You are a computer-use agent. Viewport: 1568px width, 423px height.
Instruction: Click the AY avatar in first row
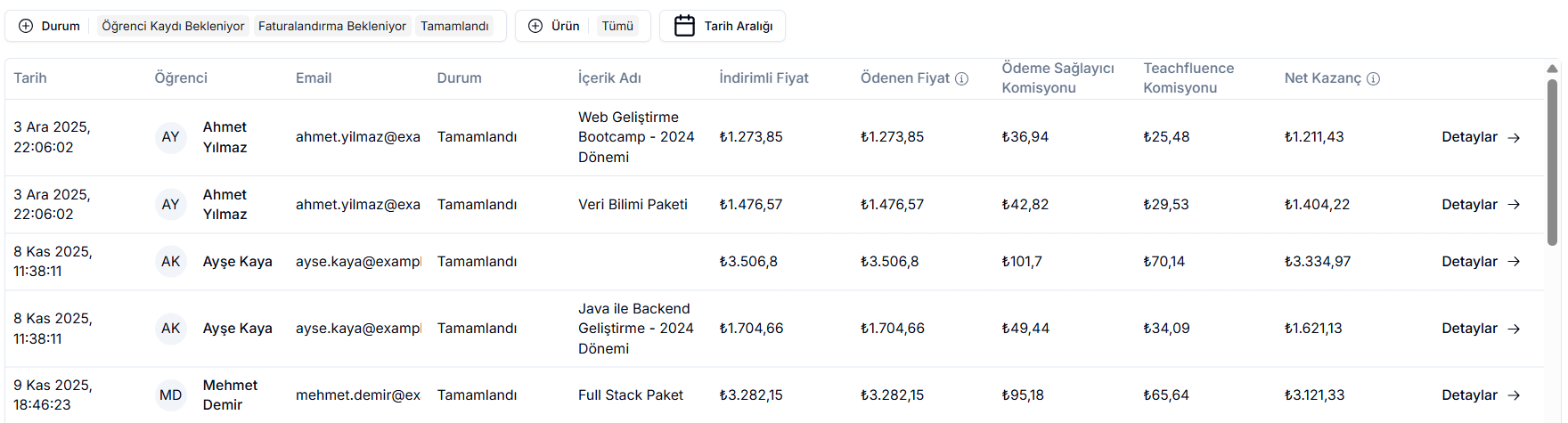pyautogui.click(x=170, y=137)
